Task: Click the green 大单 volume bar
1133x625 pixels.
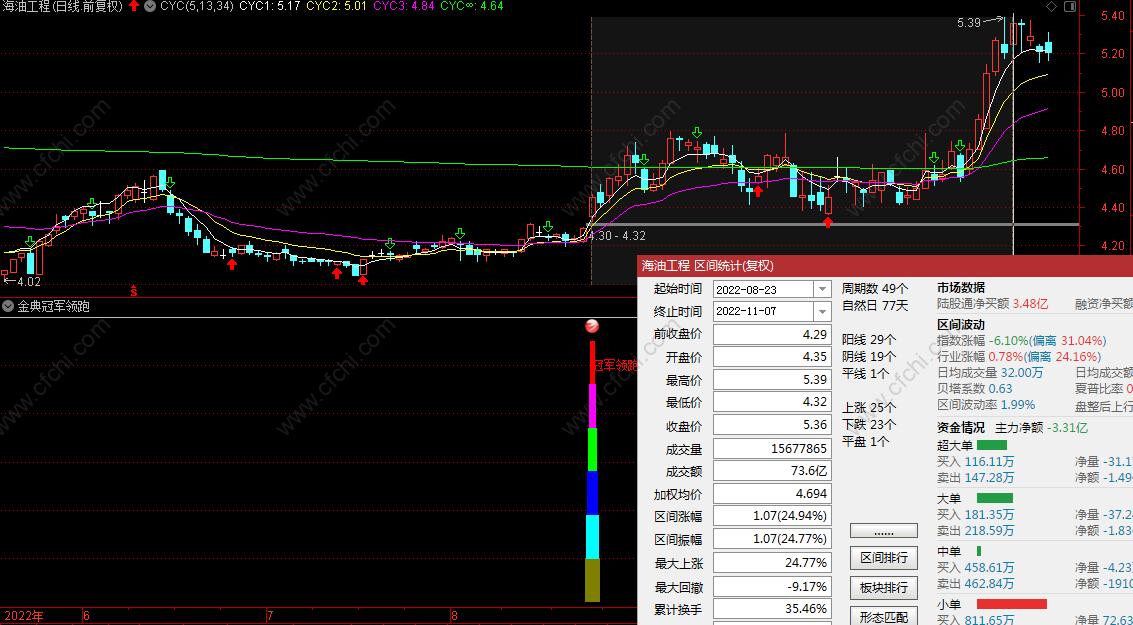Action: [994, 499]
